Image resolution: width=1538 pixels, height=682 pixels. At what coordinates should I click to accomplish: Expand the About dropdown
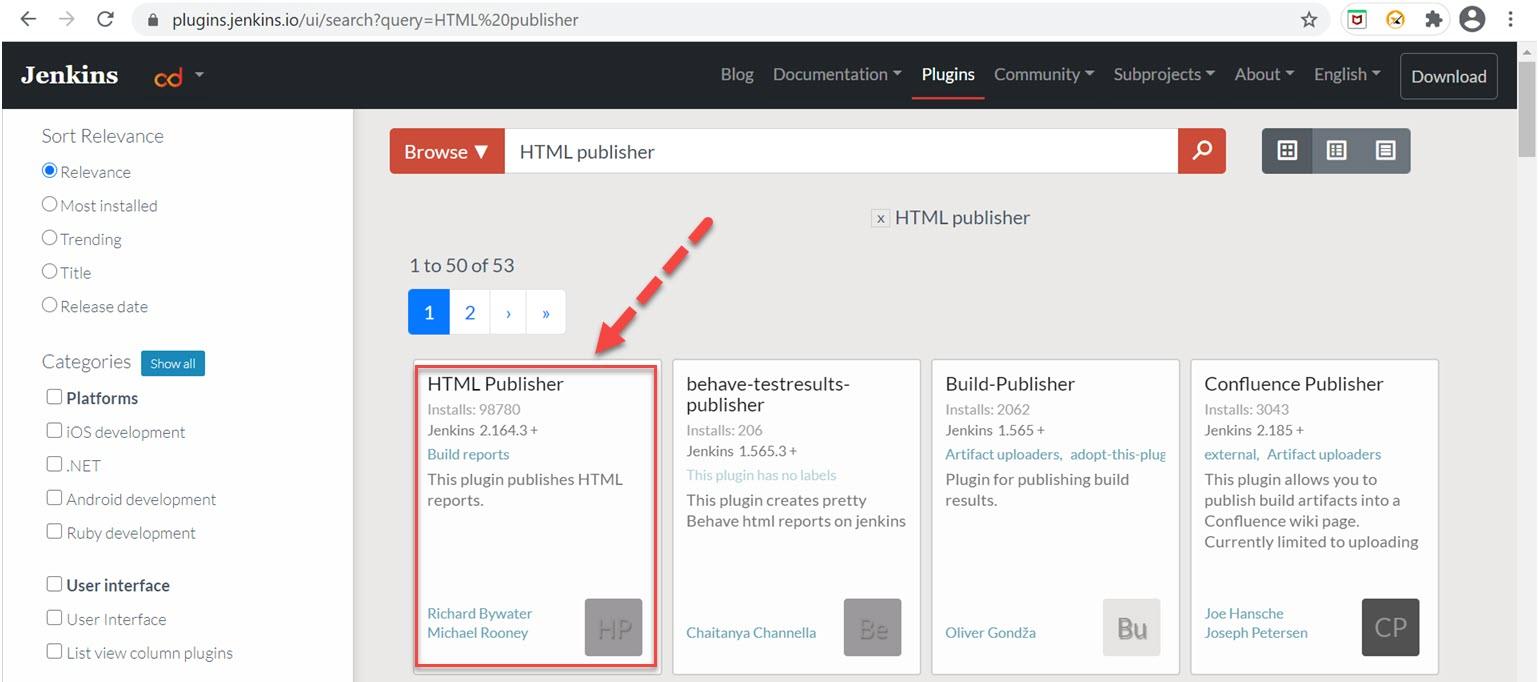coord(1264,75)
